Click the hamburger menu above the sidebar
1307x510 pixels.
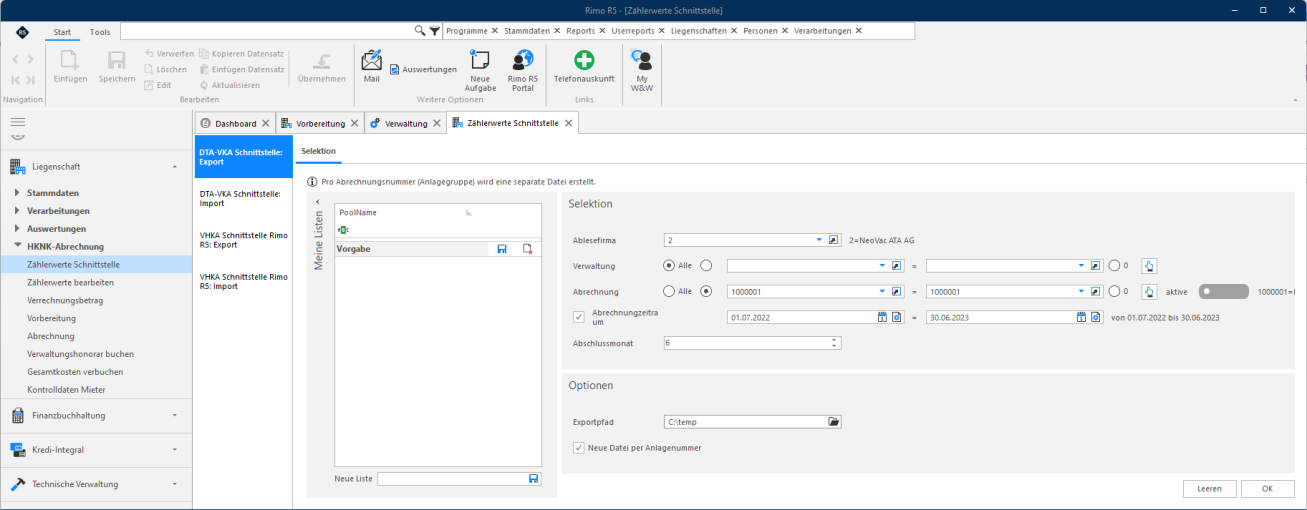(17, 121)
